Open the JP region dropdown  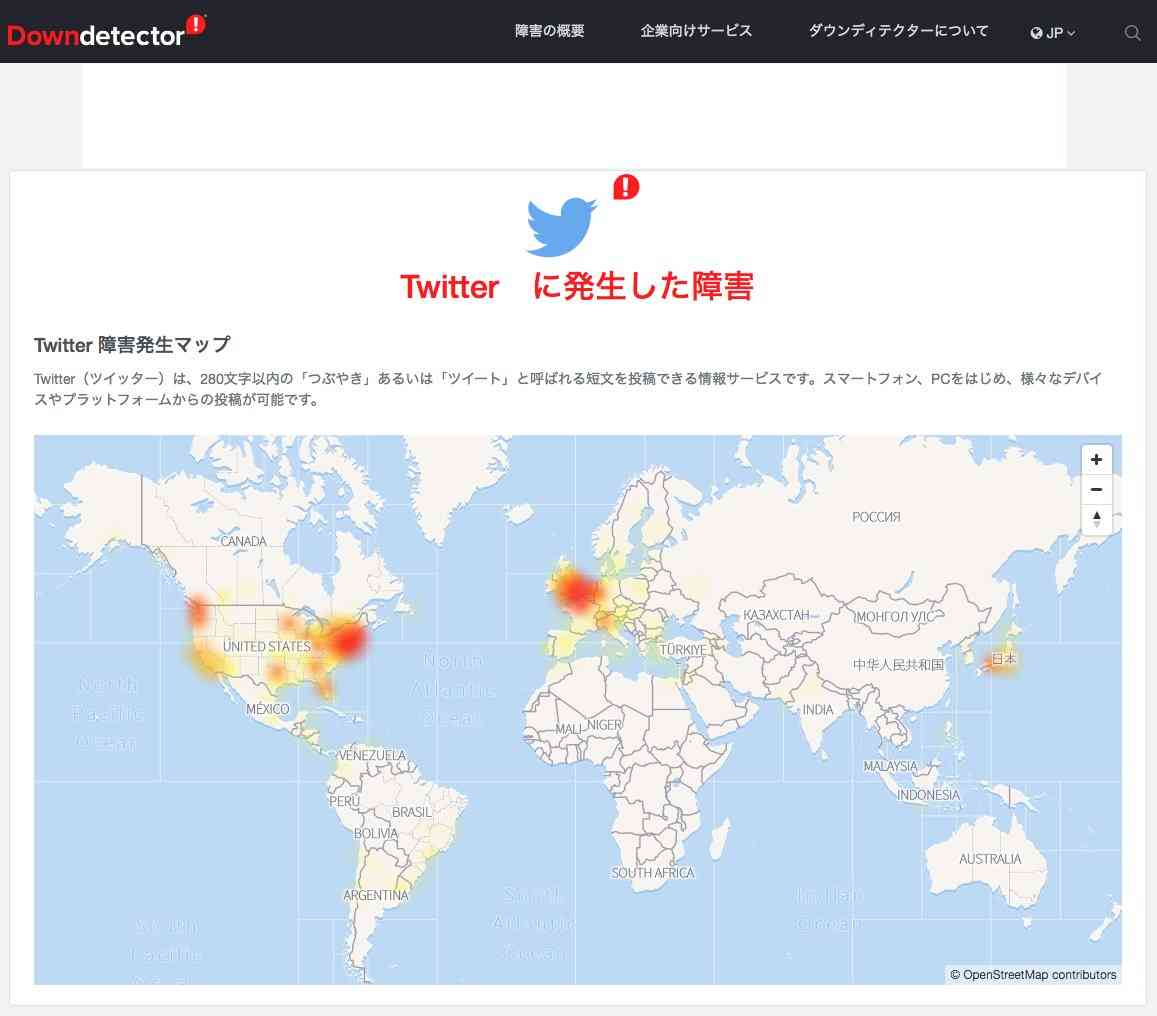(1053, 32)
